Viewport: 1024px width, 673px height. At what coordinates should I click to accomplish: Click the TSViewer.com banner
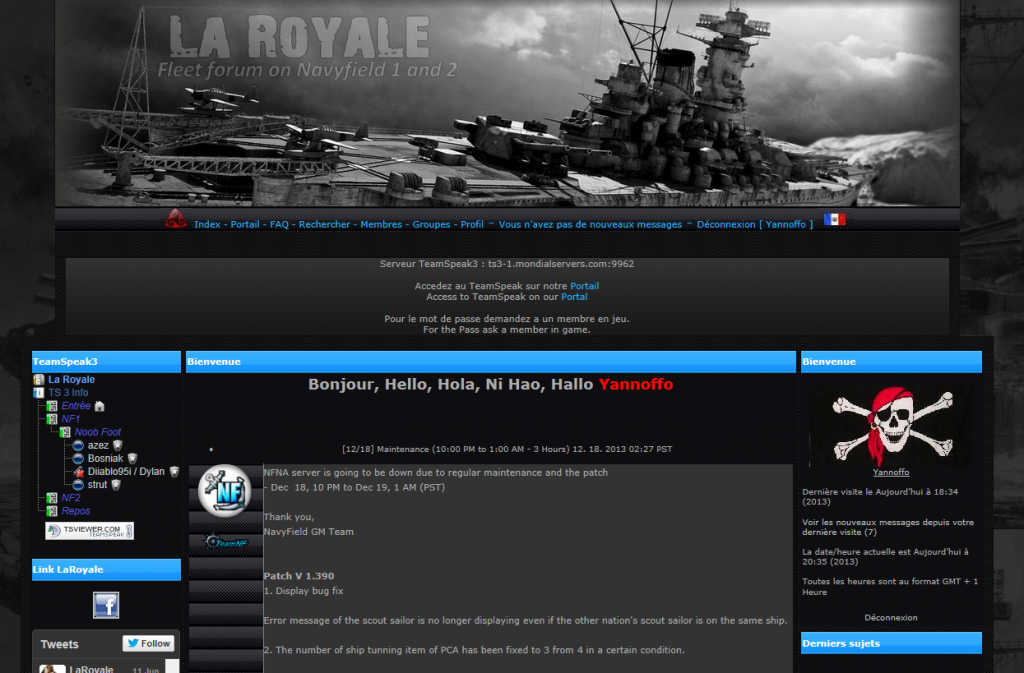89,531
